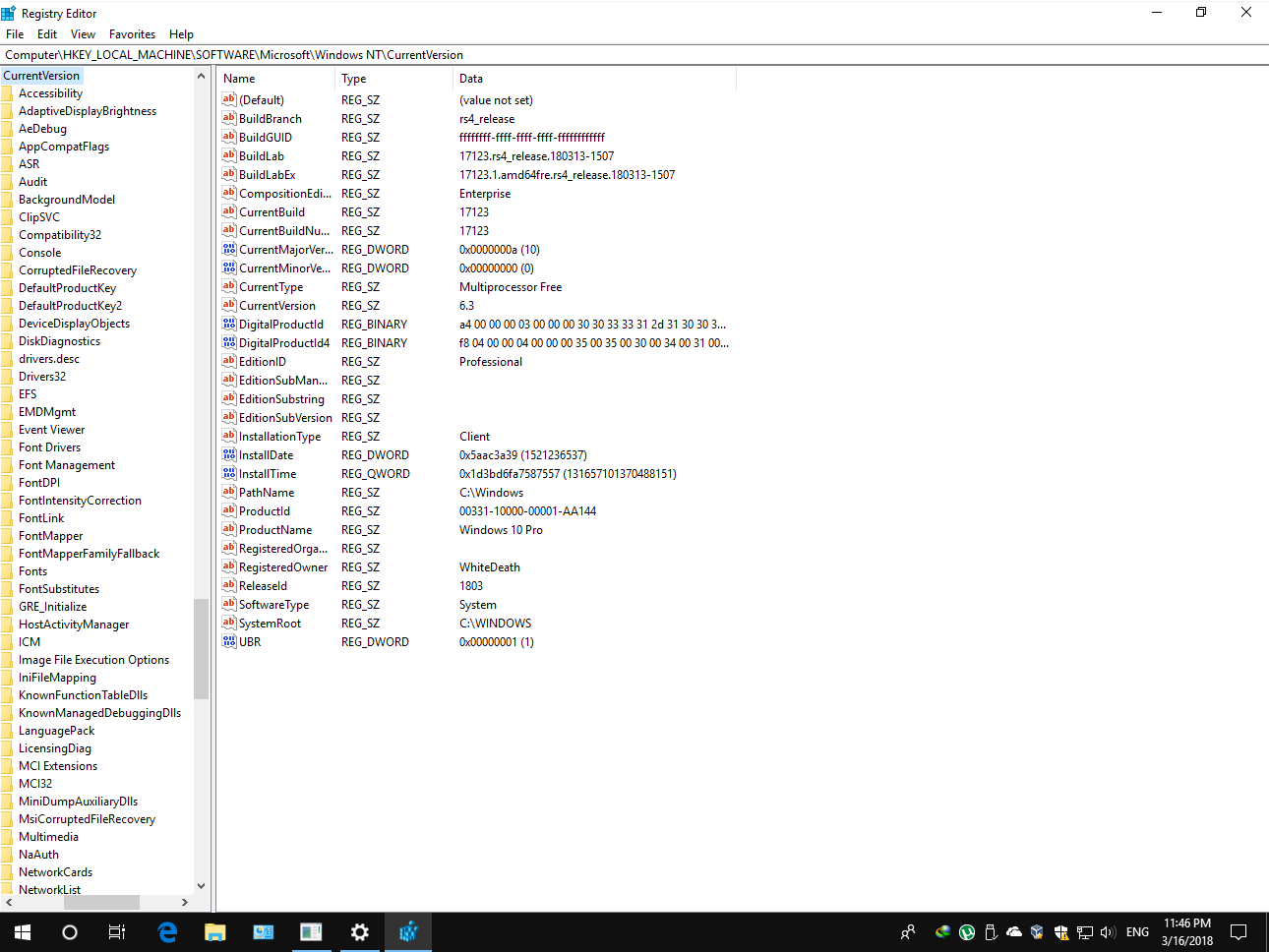The width and height of the screenshot is (1269, 952).
Task: Select the HostActivityManager key
Action: tap(74, 625)
